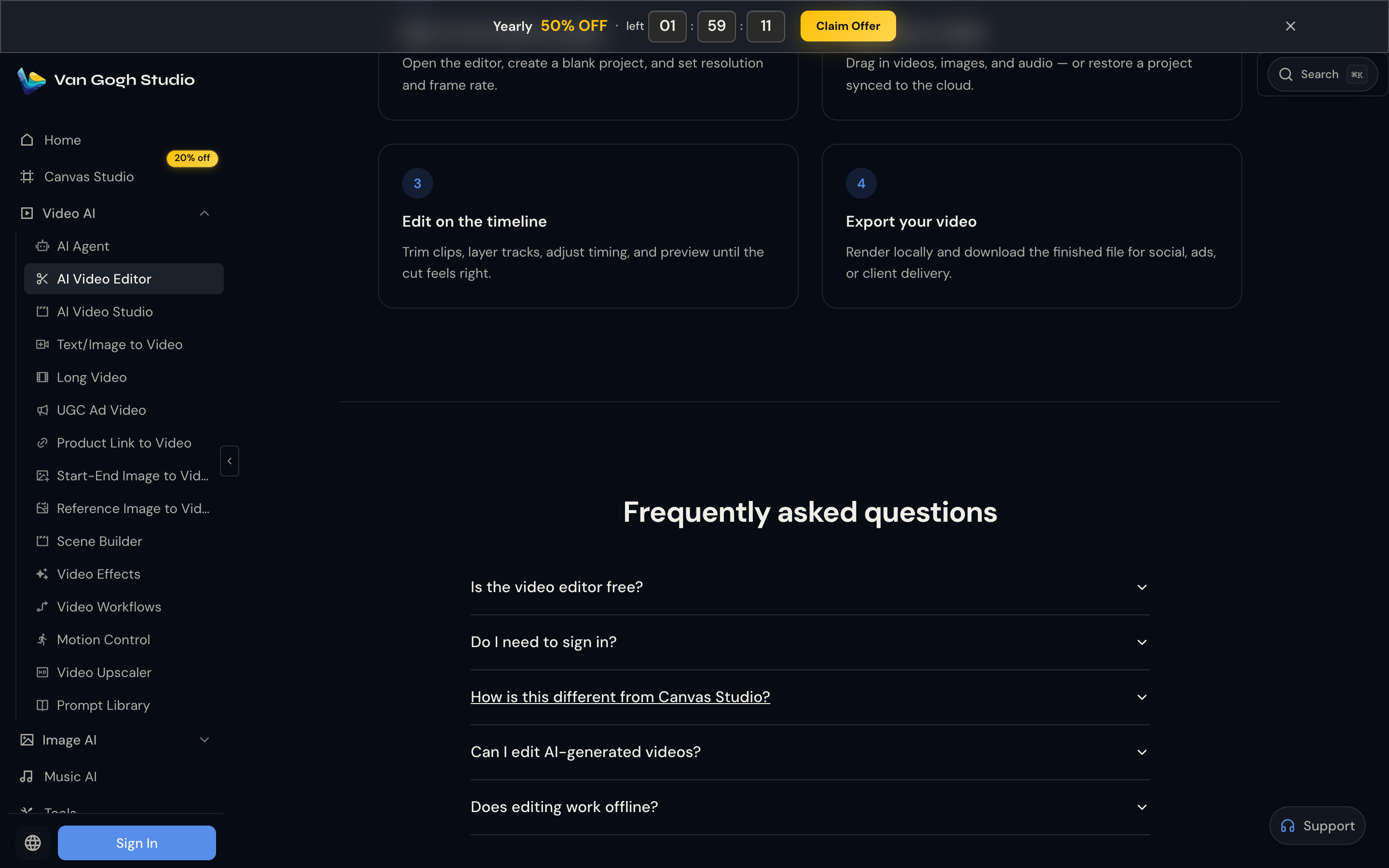Click the 'Frequently asked questions' heading
1389x868 pixels.
pos(810,512)
